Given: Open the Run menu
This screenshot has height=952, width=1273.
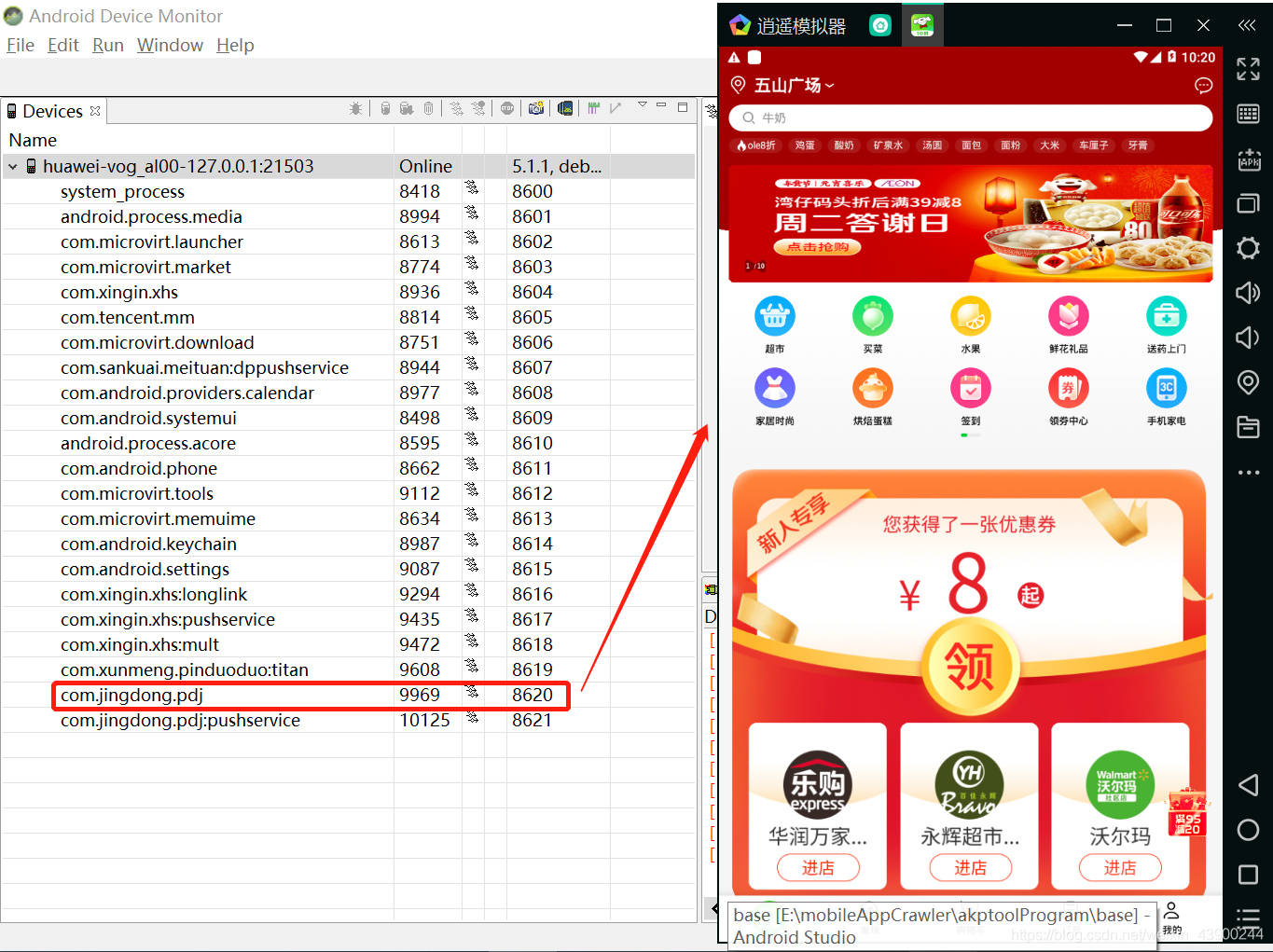Looking at the screenshot, I should [108, 45].
